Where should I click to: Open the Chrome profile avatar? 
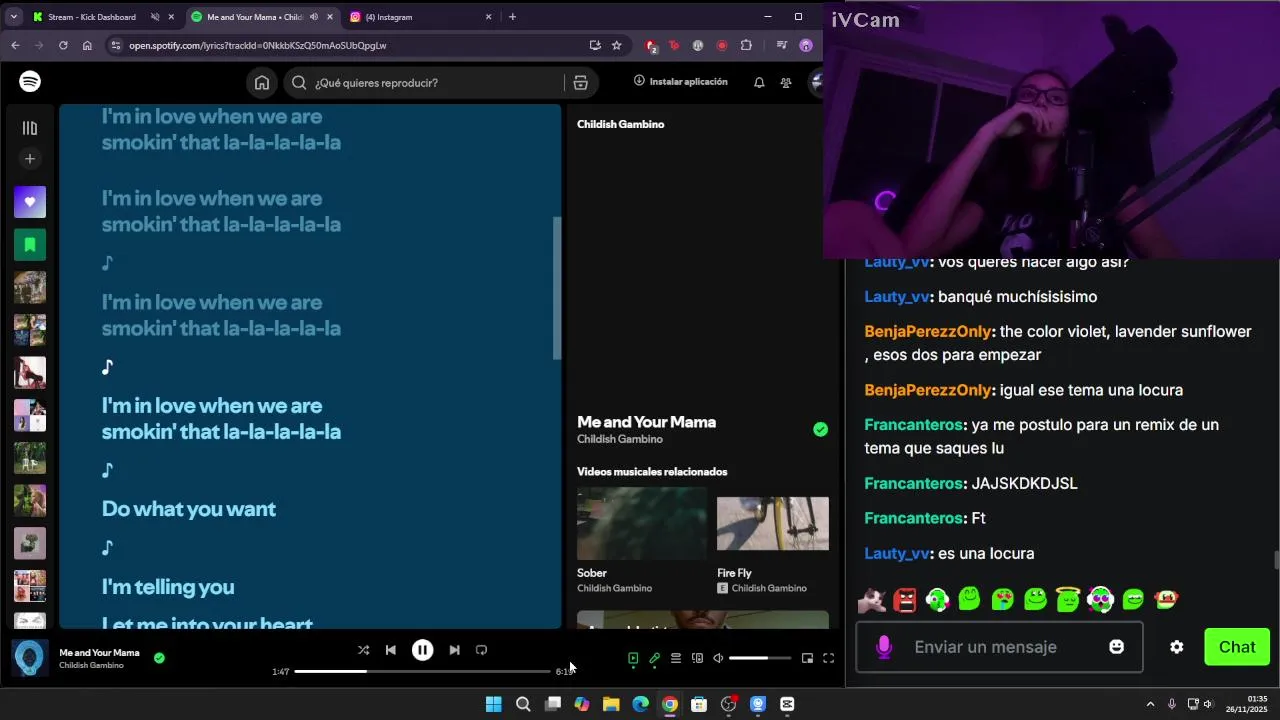(806, 45)
